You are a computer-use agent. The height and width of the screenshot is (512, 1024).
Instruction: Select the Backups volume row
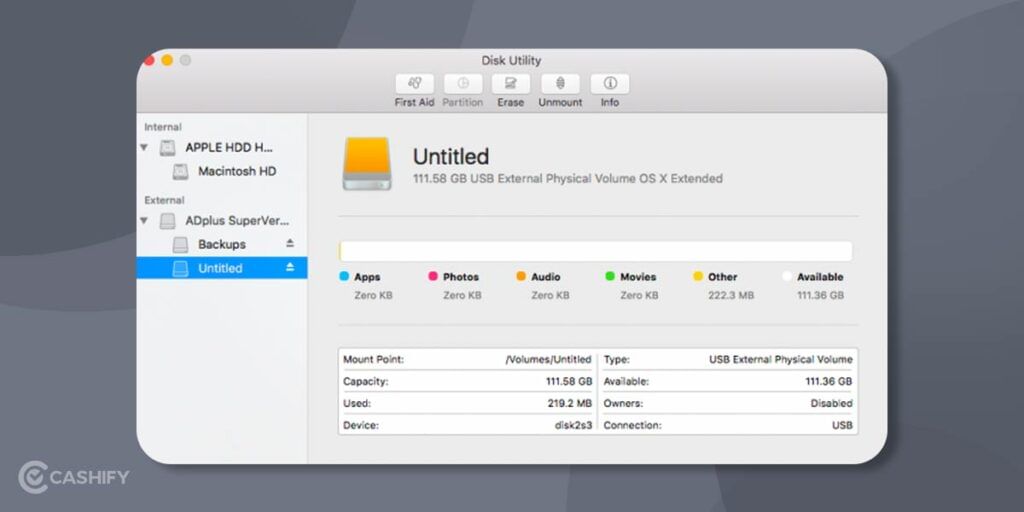tap(222, 245)
